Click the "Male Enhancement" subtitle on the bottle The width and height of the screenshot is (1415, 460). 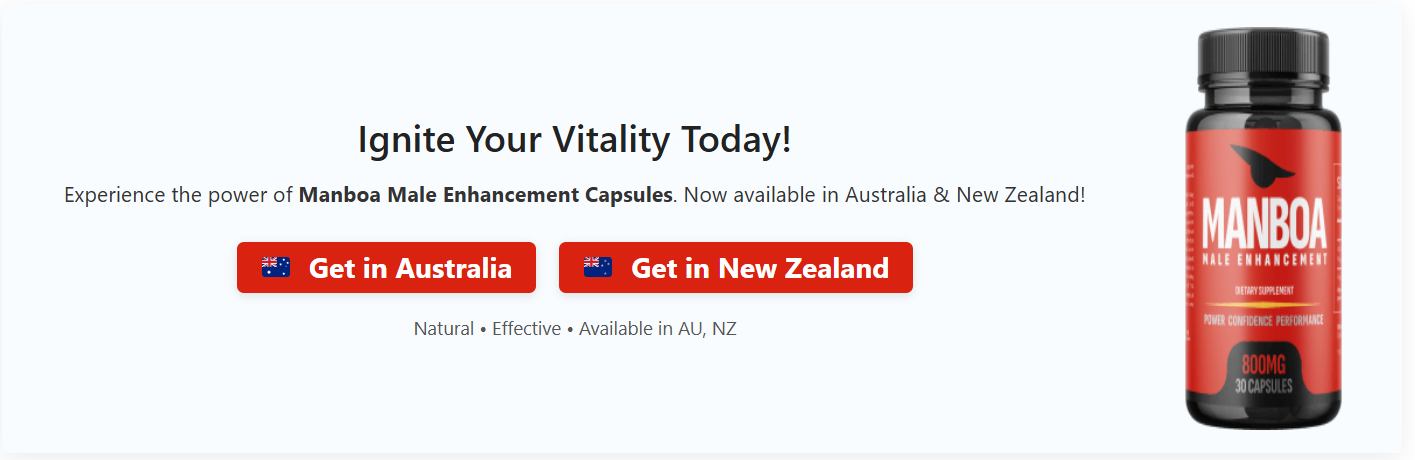(1264, 260)
